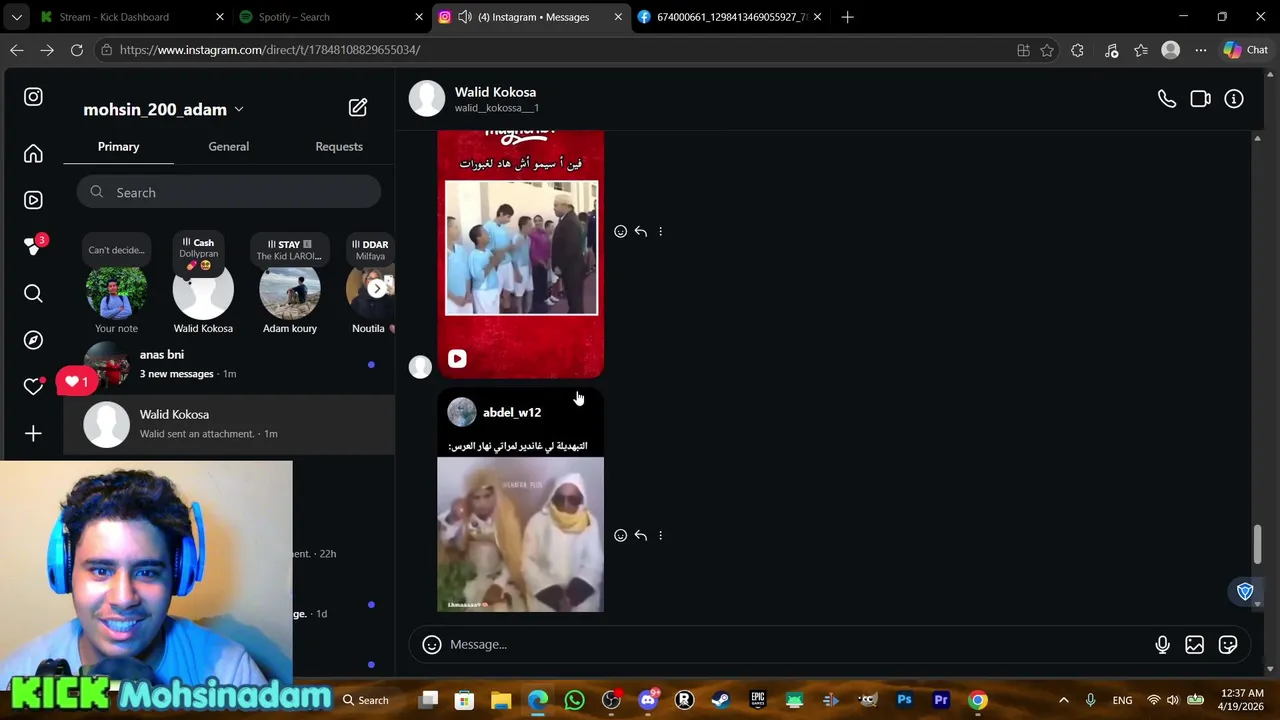Open Copilot Chat button

click(1246, 50)
